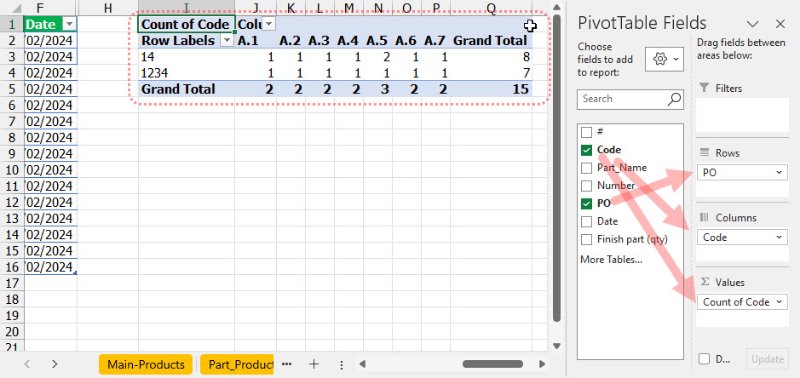Uncheck the PO field checkbox
The image size is (800, 378).
coord(587,204)
